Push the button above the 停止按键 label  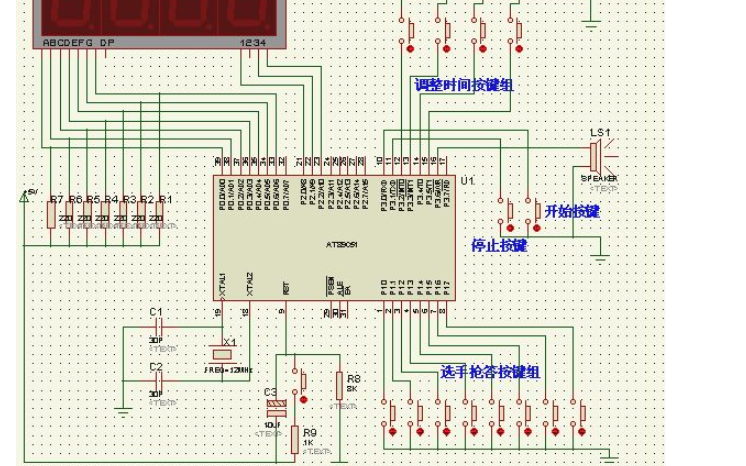click(x=506, y=214)
